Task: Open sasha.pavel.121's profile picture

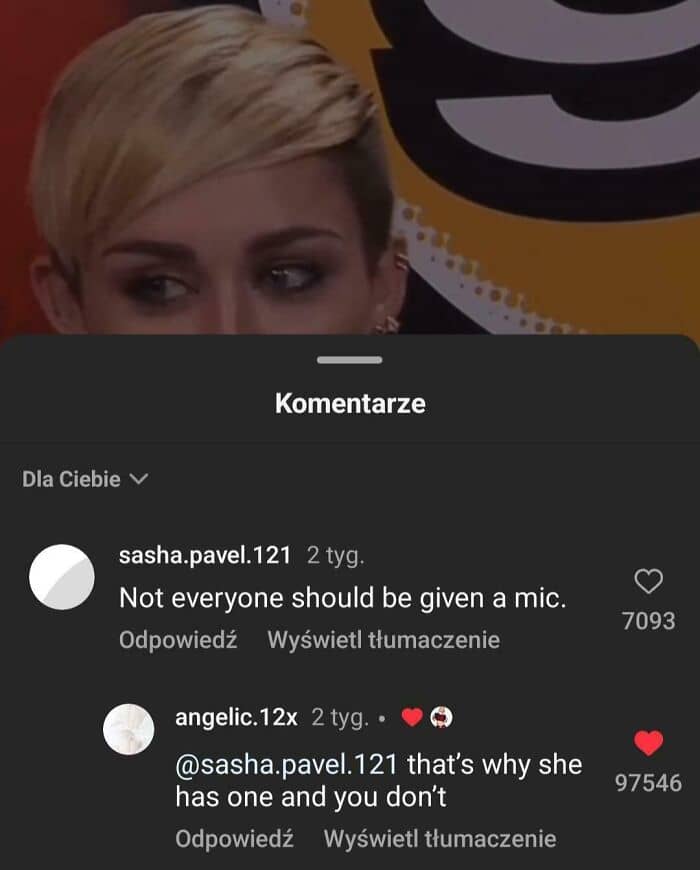Action: click(62, 577)
